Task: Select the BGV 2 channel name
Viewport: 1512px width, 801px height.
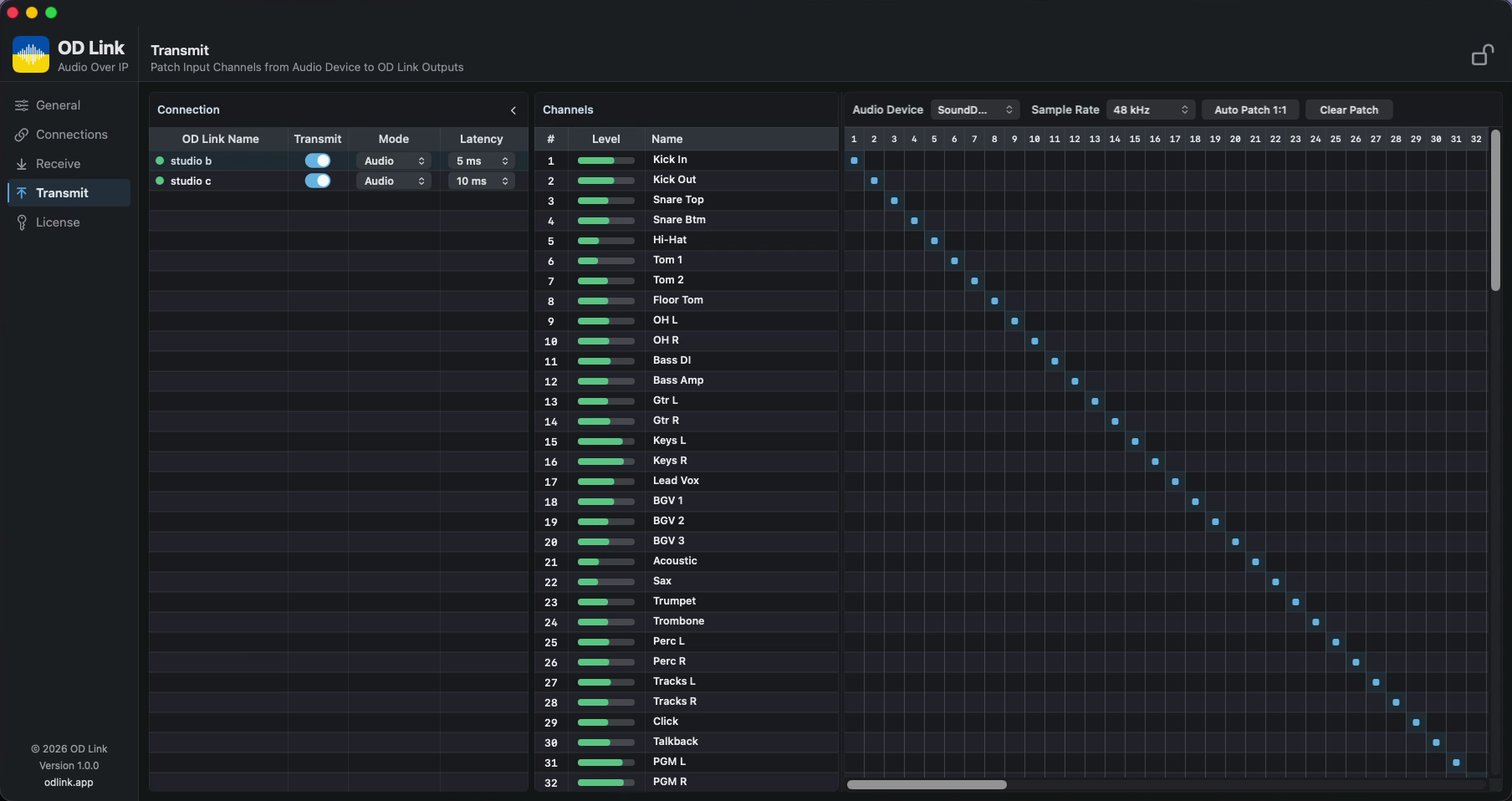Action: [x=668, y=521]
